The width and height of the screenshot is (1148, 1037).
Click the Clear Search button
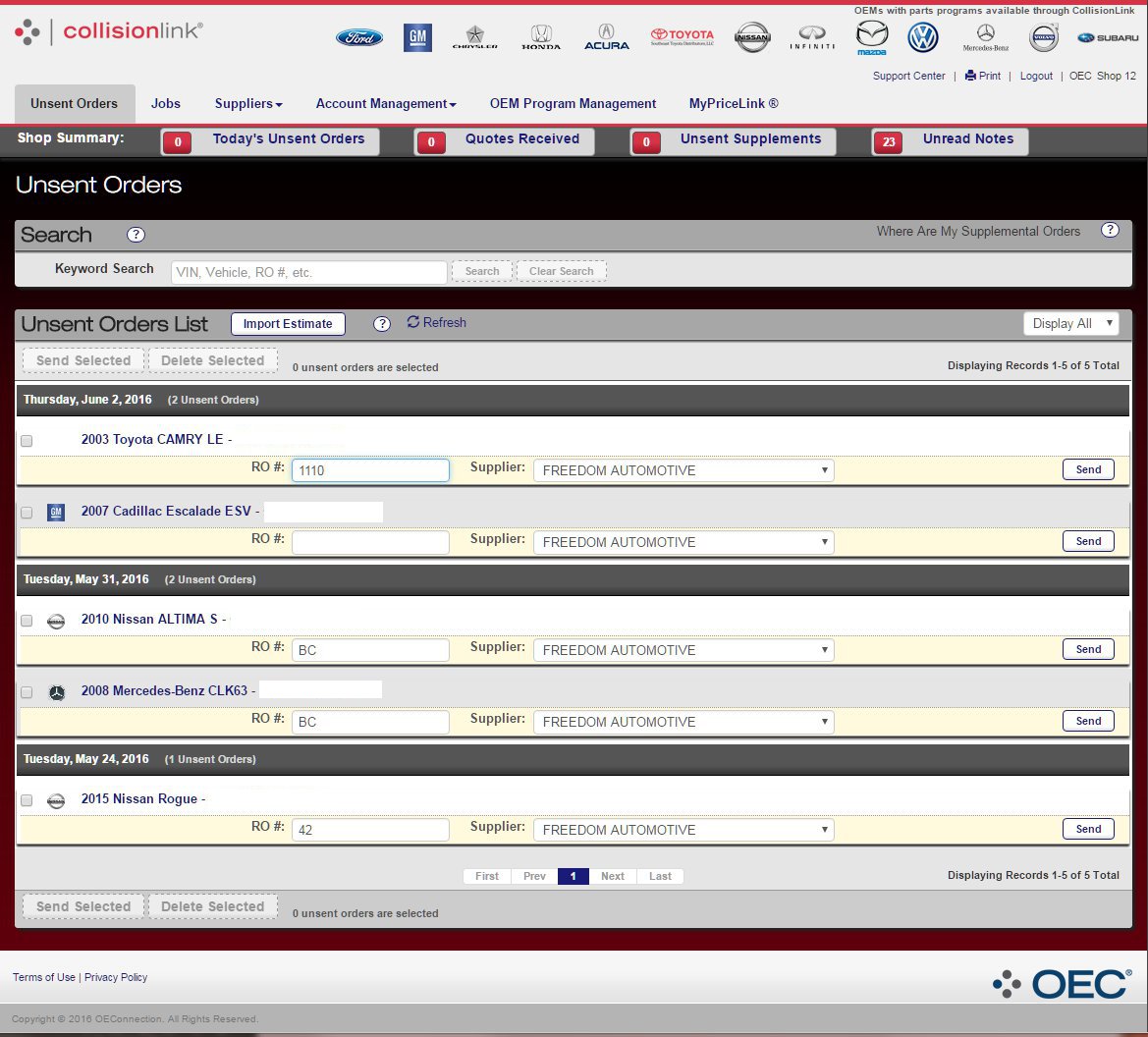click(562, 271)
